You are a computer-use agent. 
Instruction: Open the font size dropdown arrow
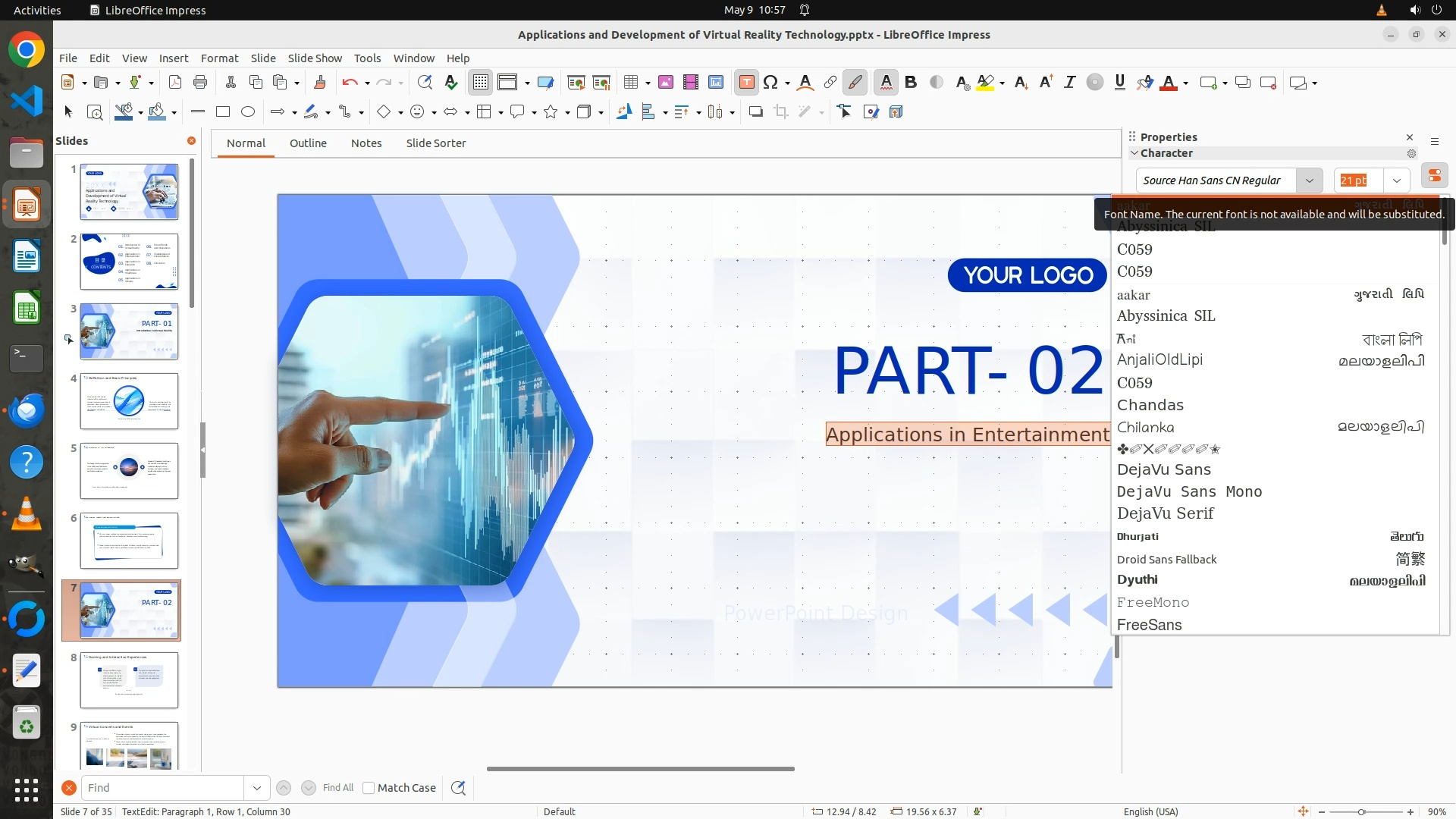tap(1396, 180)
